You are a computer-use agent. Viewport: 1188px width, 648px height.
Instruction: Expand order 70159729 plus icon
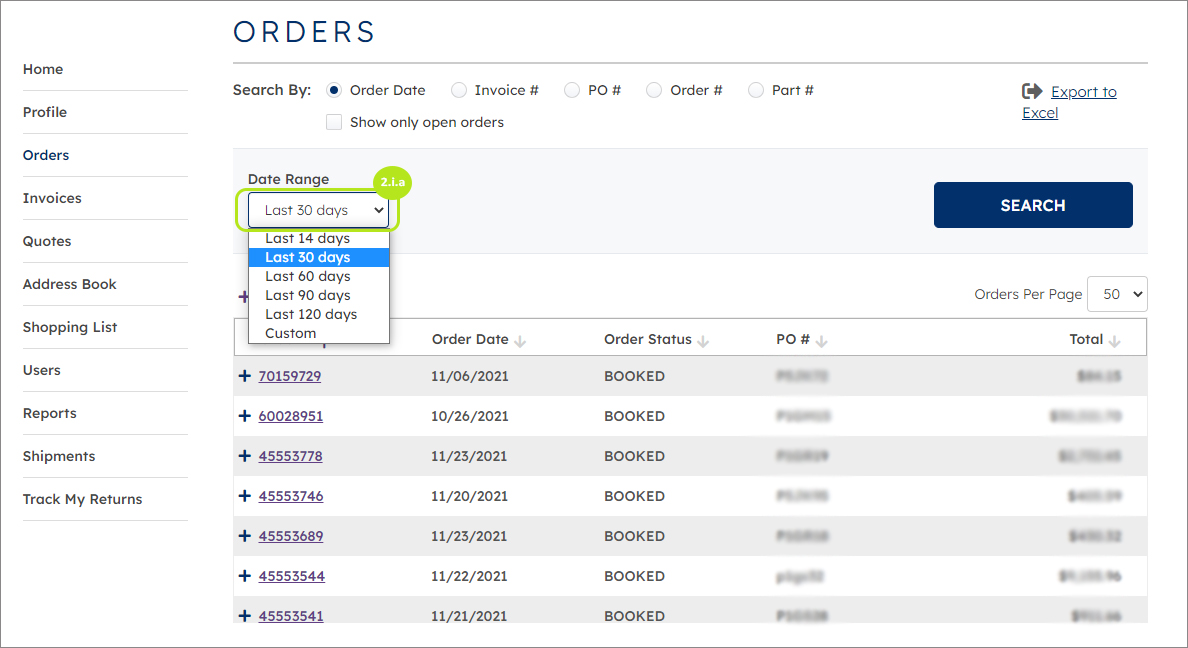click(x=245, y=376)
